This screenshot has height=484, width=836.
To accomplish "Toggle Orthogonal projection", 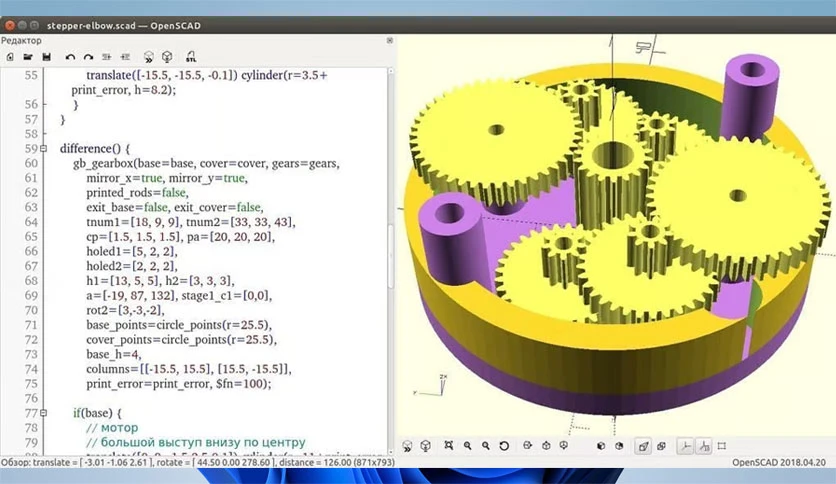I will coord(662,446).
